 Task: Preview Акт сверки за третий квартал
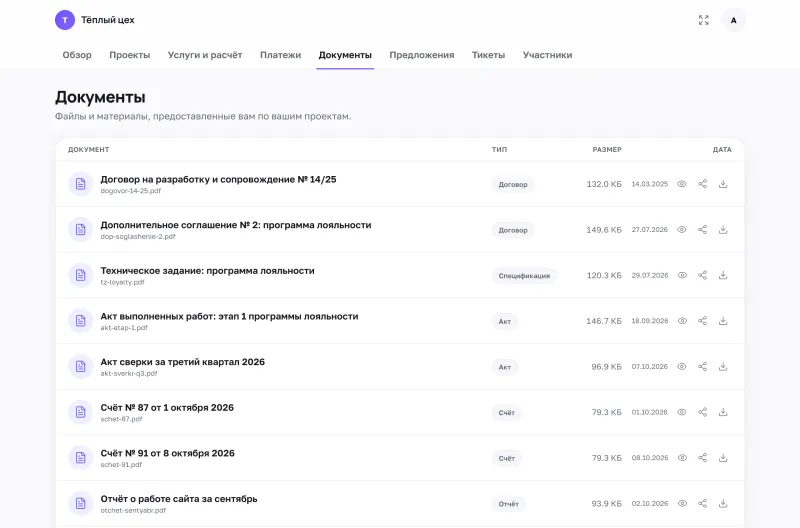point(682,367)
